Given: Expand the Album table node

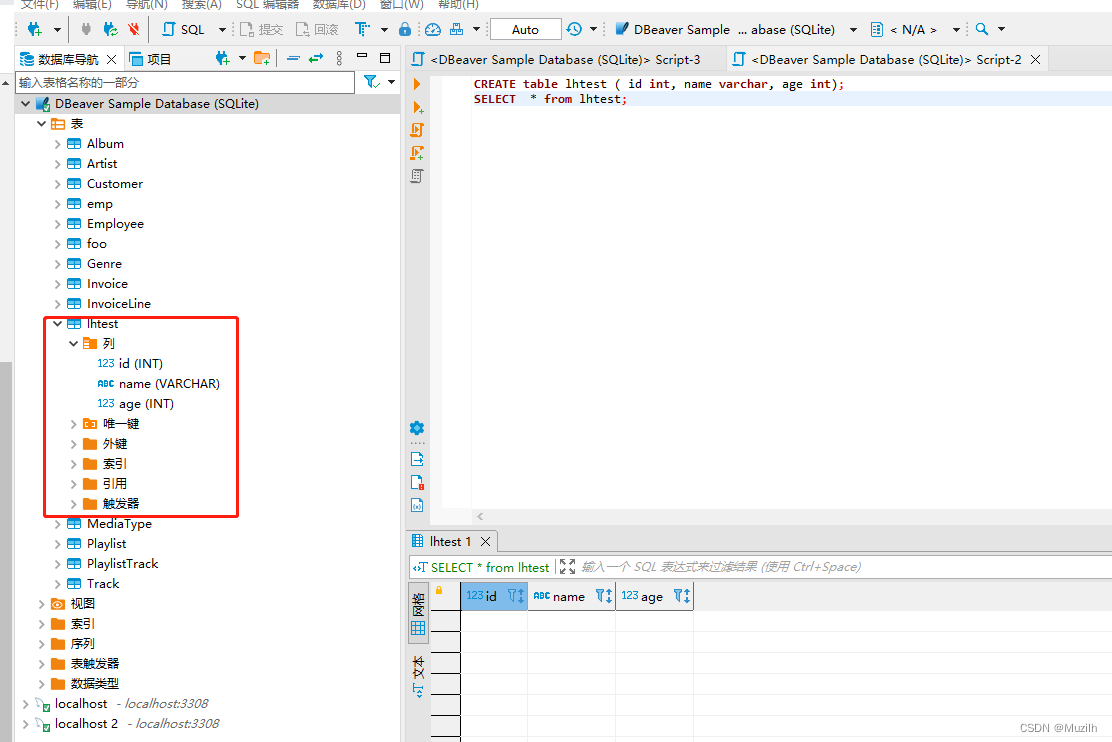Looking at the screenshot, I should tap(57, 144).
